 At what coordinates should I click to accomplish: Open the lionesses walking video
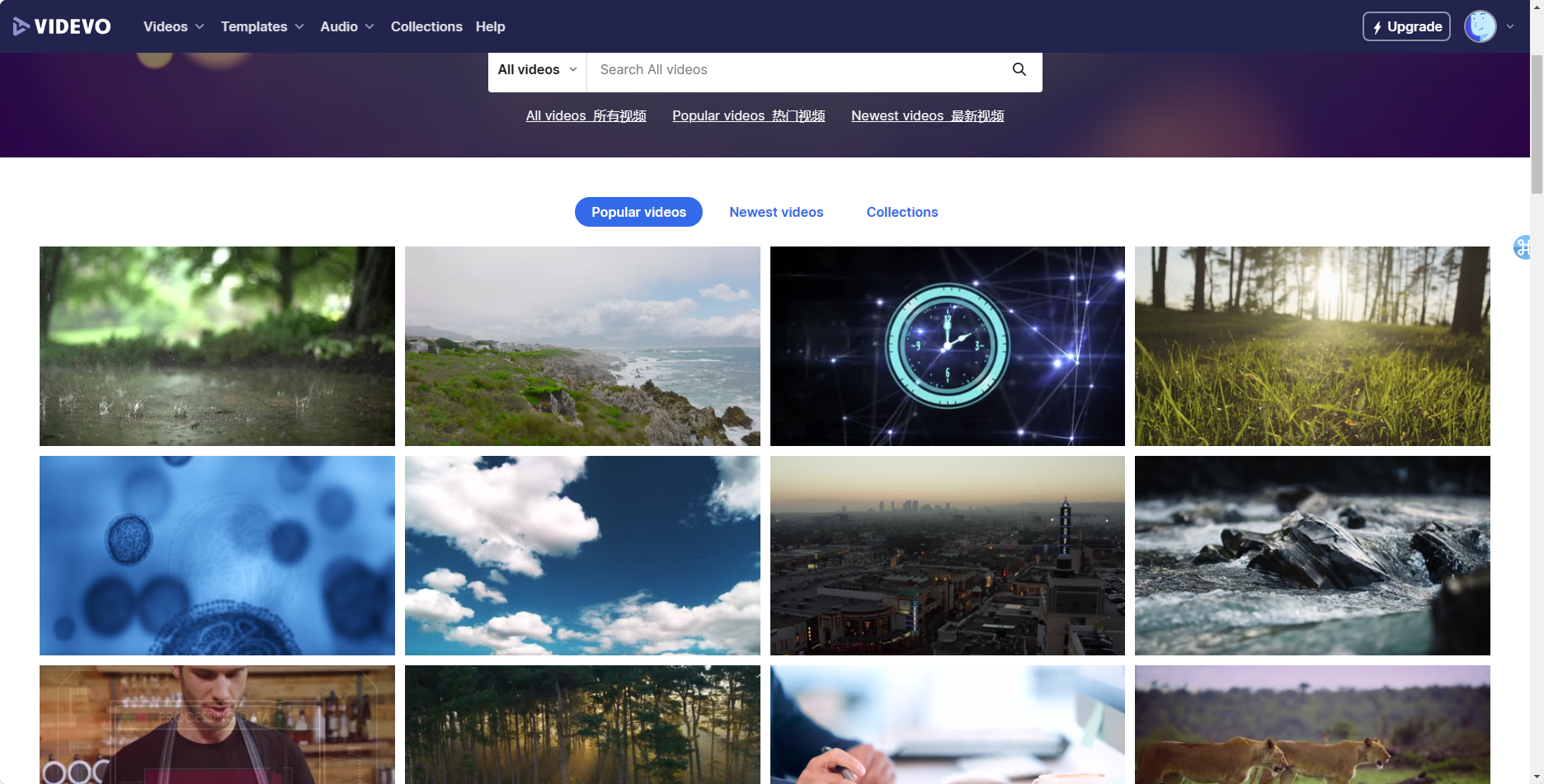[1312, 725]
